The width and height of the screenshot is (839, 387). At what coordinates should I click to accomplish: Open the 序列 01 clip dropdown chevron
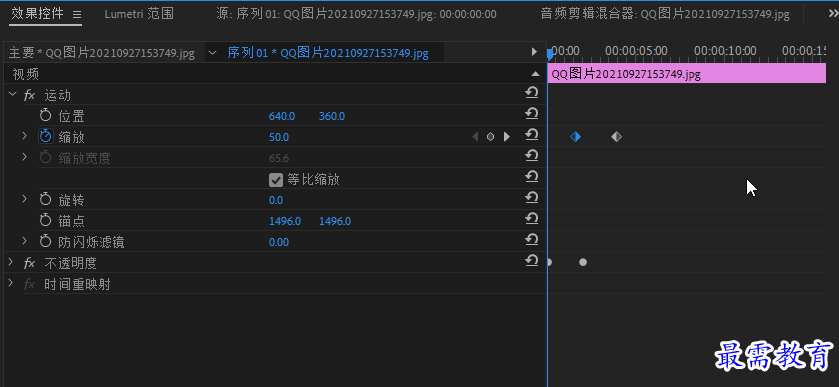[x=213, y=52]
